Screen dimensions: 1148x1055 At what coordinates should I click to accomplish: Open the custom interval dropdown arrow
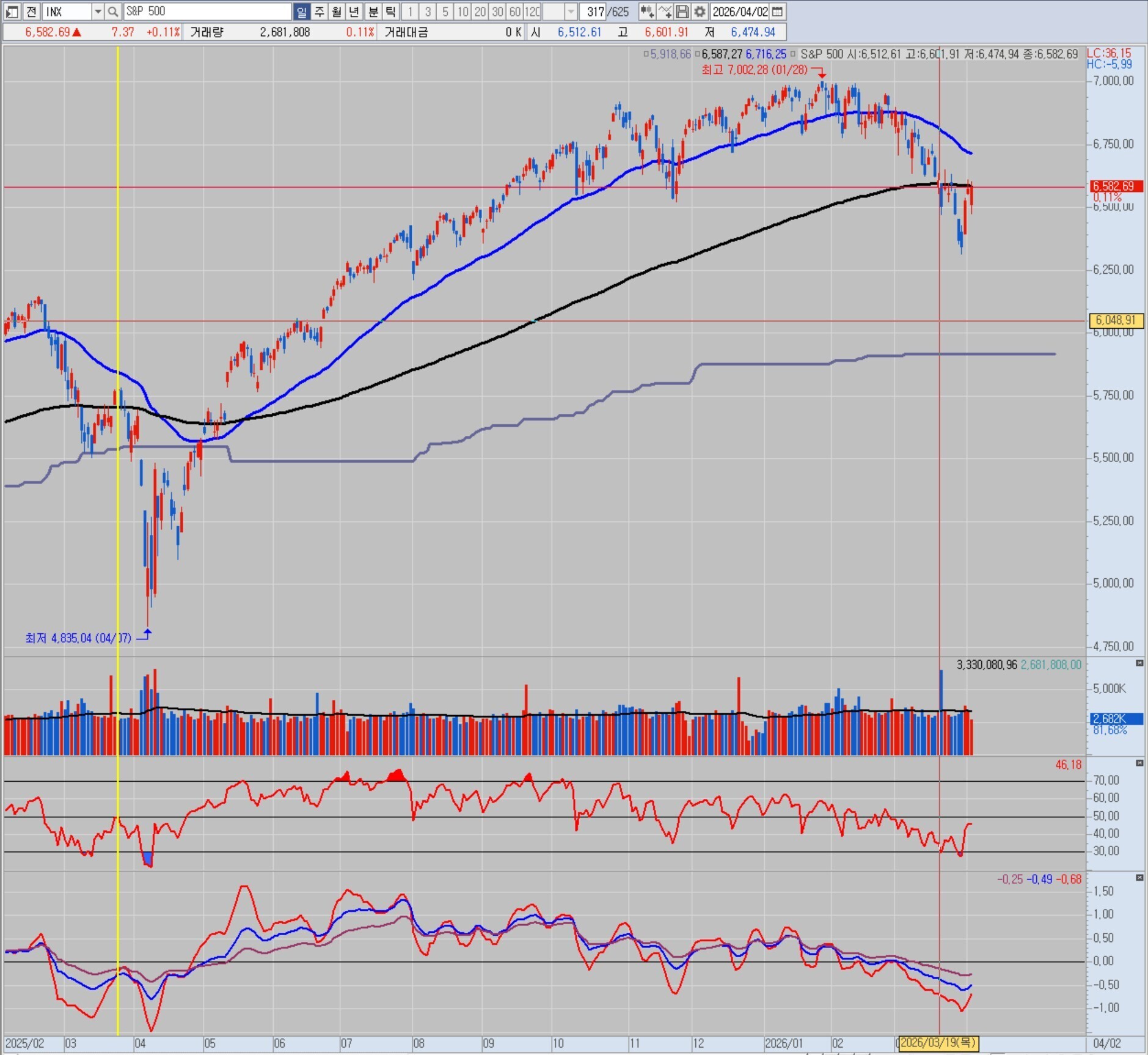[571, 11]
